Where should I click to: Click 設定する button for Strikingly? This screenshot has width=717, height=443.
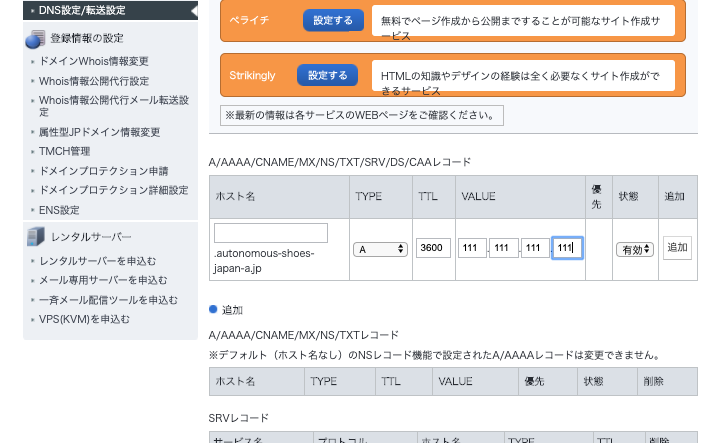coord(327,75)
